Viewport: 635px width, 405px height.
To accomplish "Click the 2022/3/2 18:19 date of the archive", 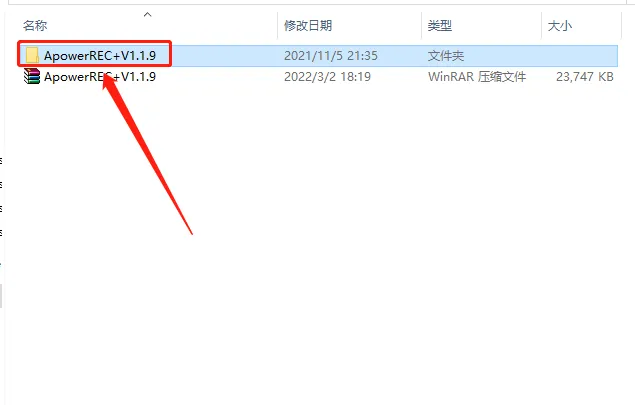I will pos(327,77).
